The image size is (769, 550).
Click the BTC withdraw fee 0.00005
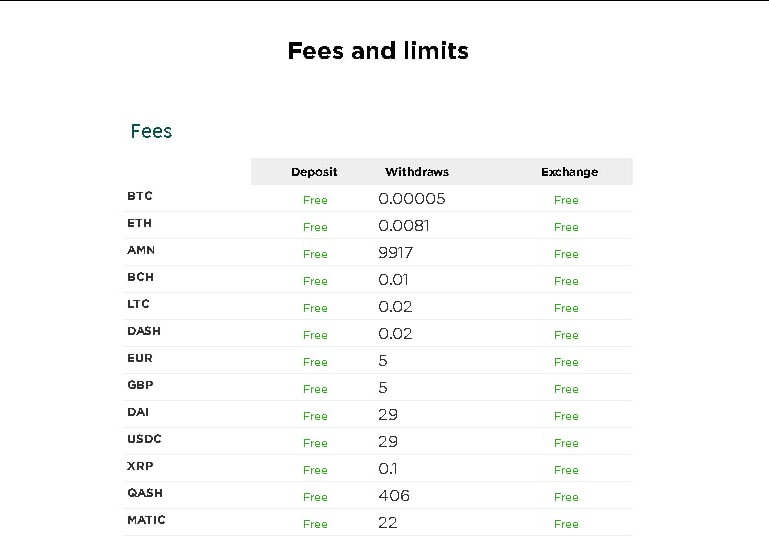412,199
